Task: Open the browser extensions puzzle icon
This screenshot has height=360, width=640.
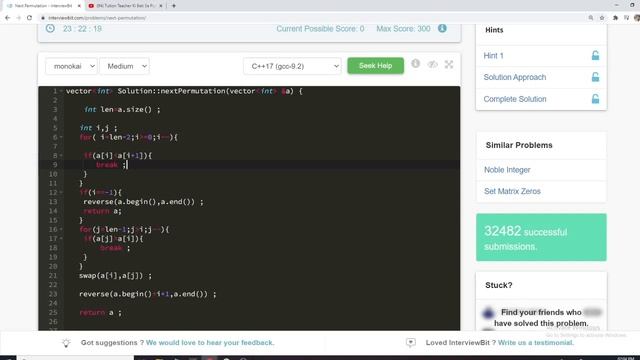Action: tap(615, 18)
